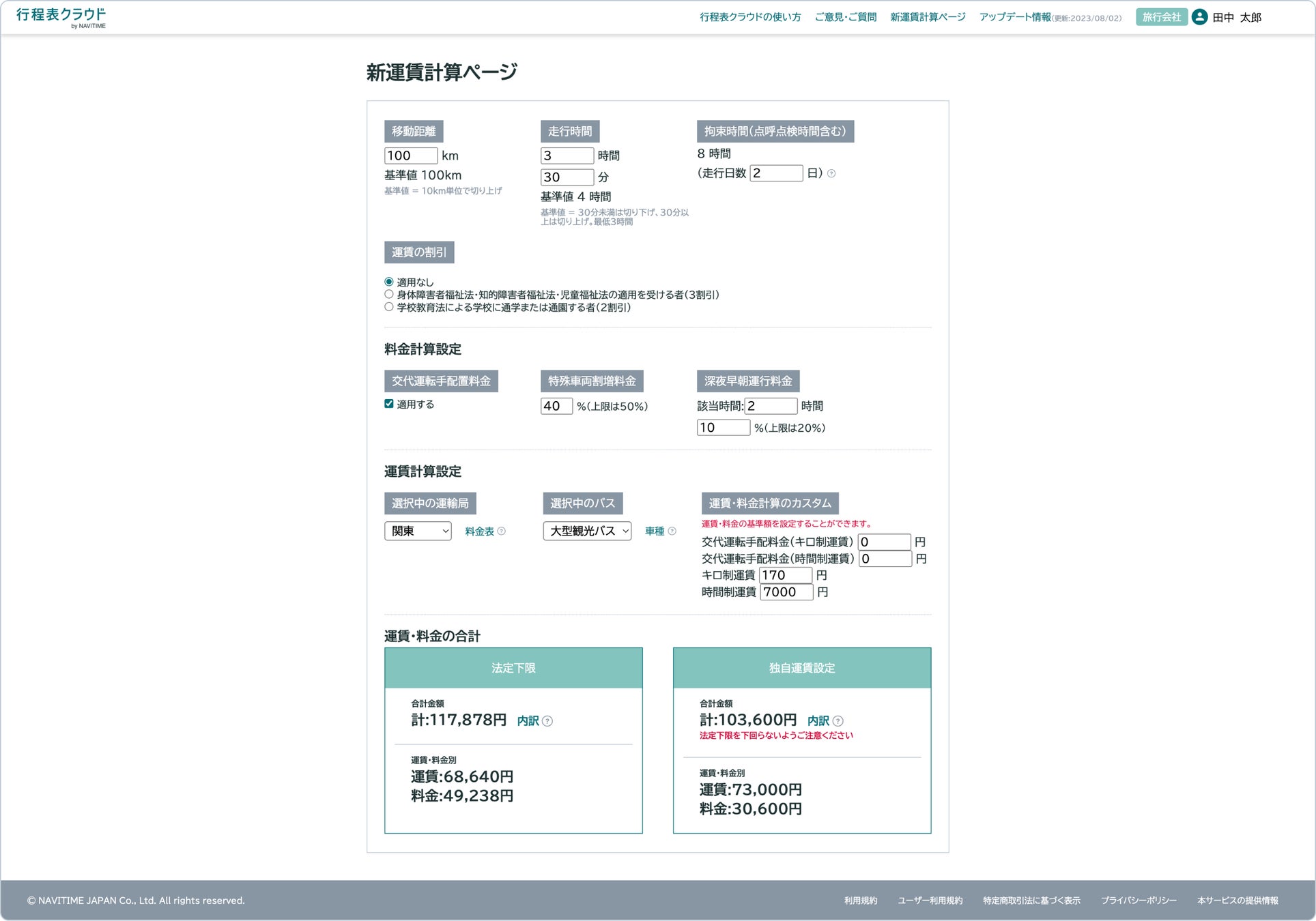Select the 適用なし discount radio button
The width and height of the screenshot is (1316, 921).
389,282
